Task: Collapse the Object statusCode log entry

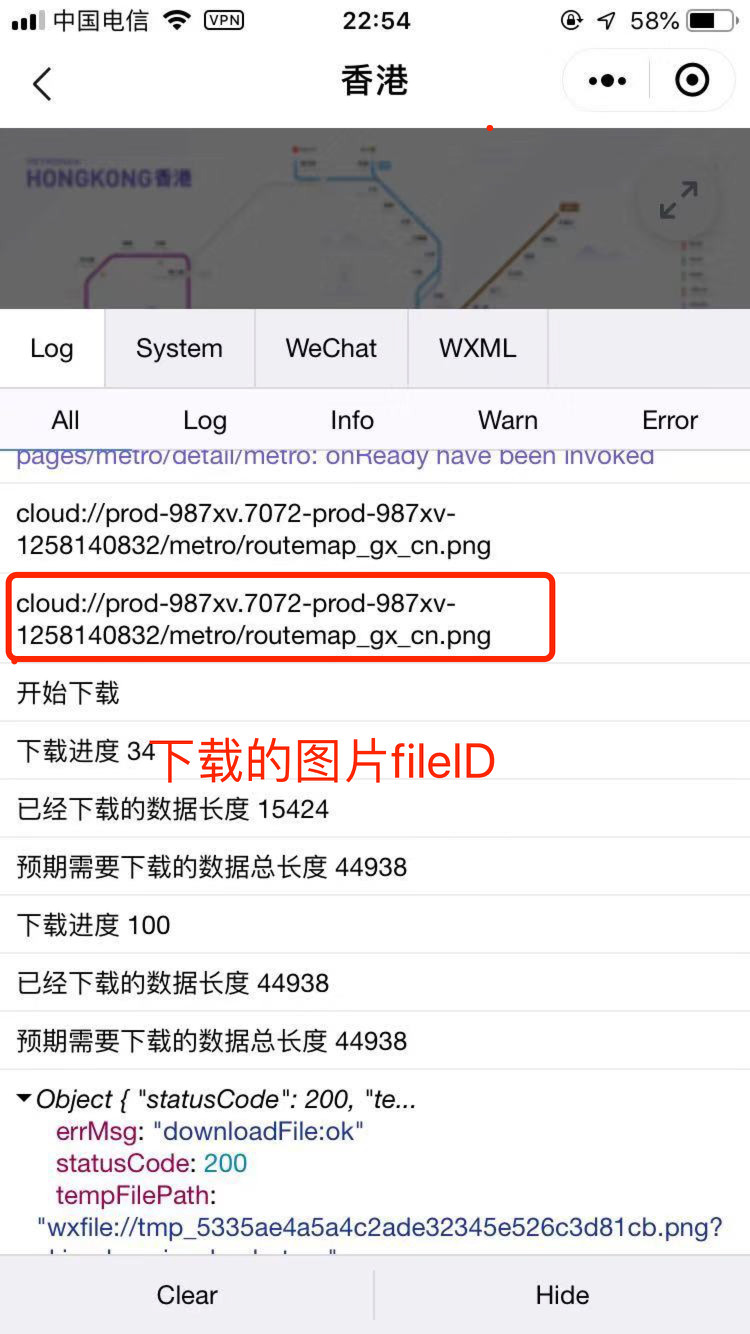Action: (x=24, y=1099)
